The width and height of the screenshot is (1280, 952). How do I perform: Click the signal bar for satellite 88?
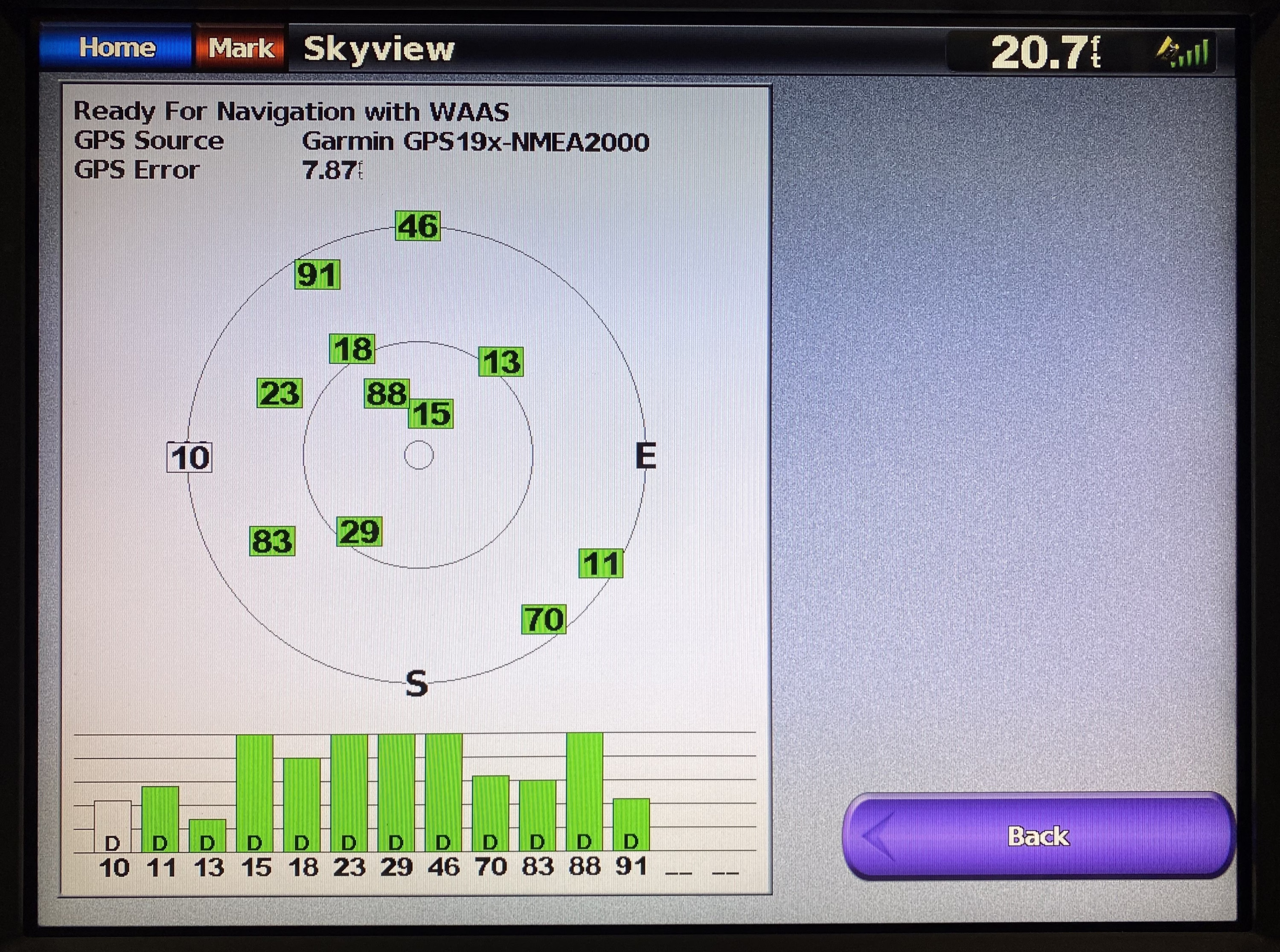coord(585,792)
